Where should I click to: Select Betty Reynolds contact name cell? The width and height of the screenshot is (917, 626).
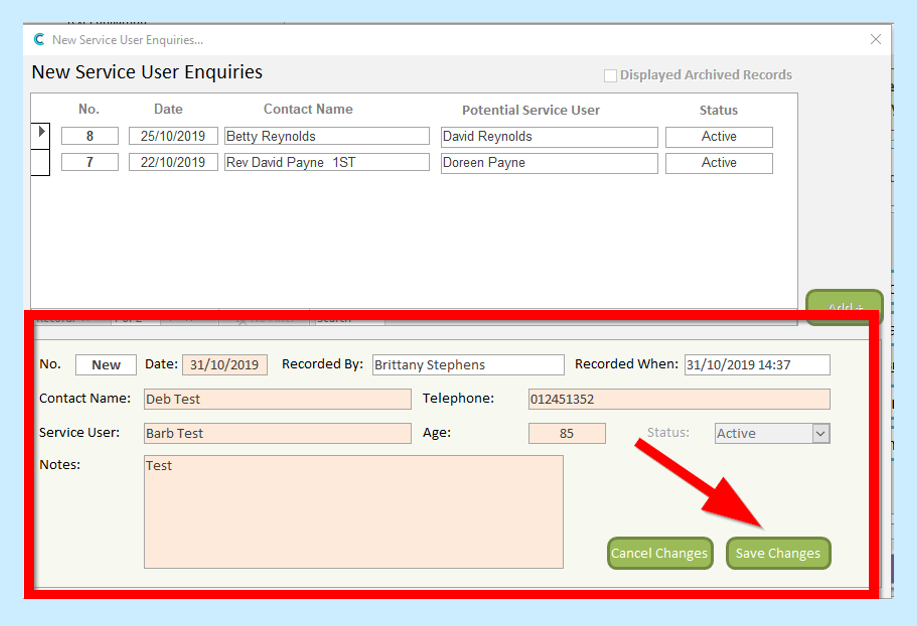(x=326, y=137)
